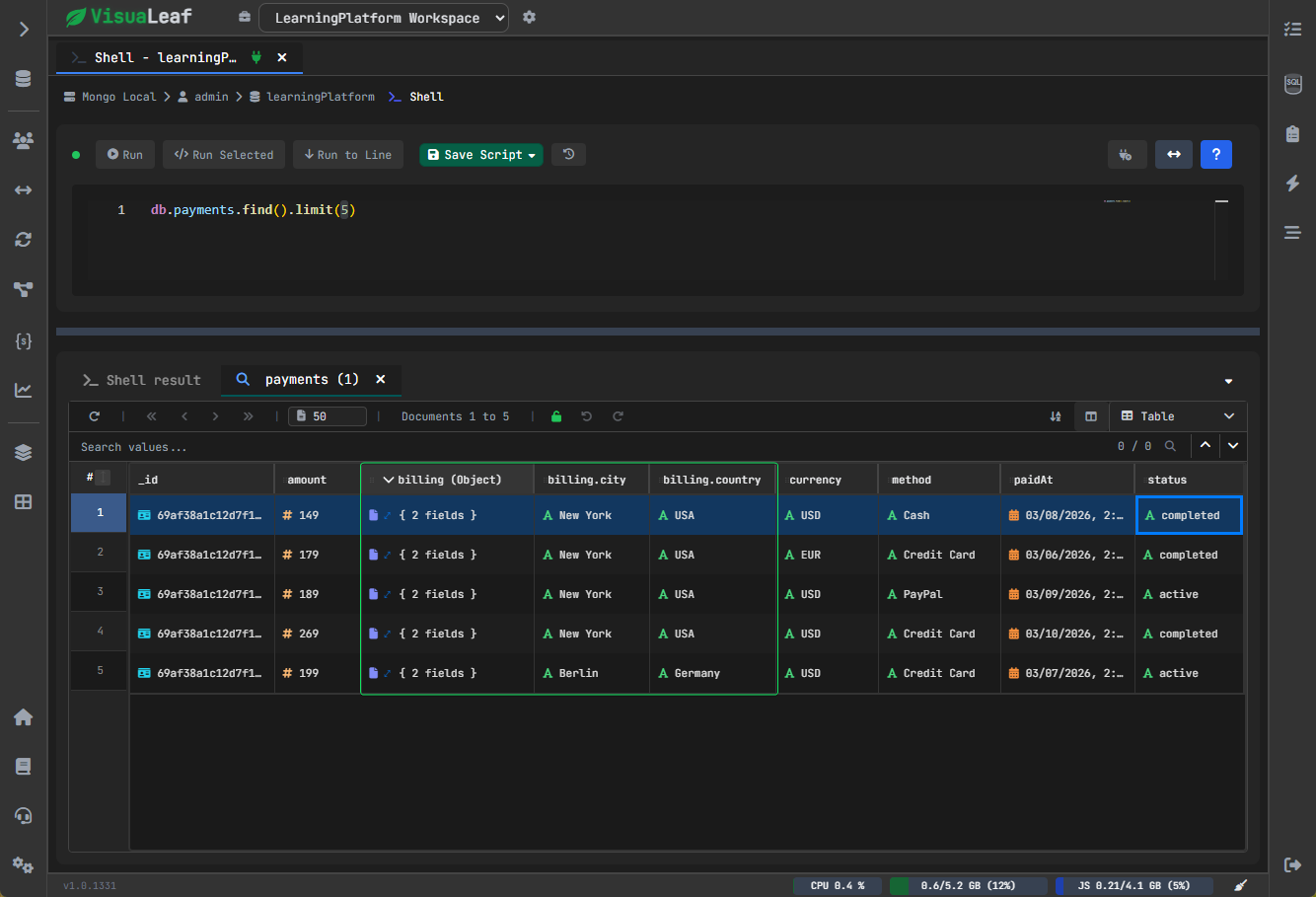Screen dimensions: 1316x897
Task: Collapse the billing (Object) column group
Action: coord(389,480)
